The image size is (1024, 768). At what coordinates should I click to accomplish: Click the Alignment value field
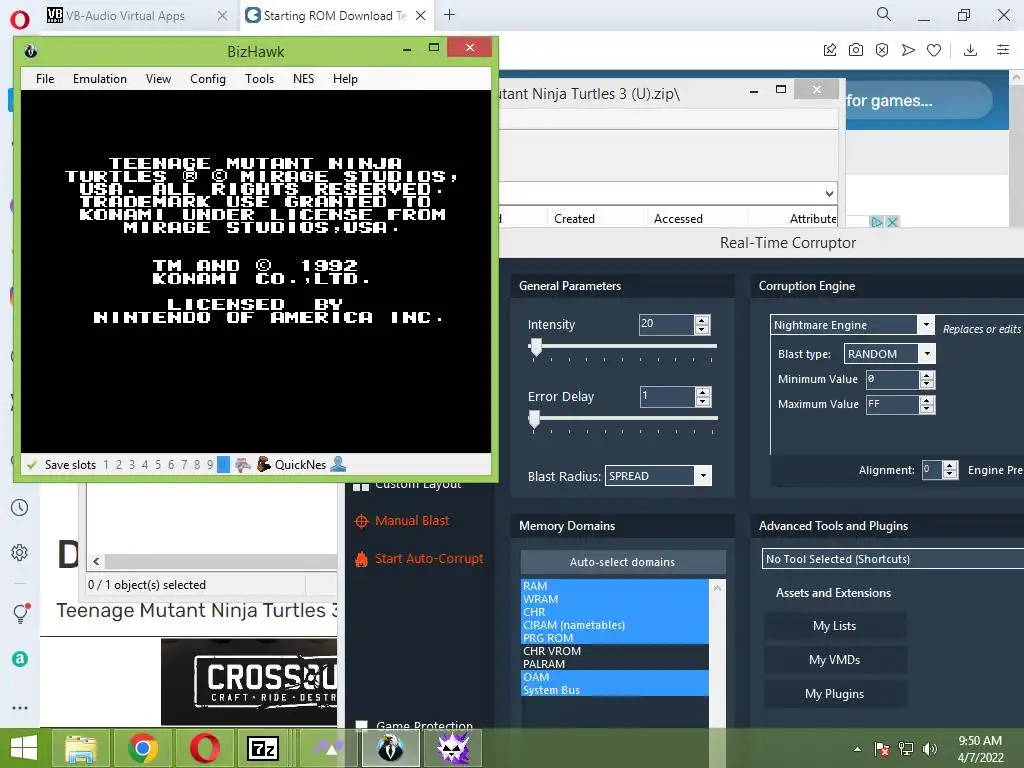tap(931, 470)
